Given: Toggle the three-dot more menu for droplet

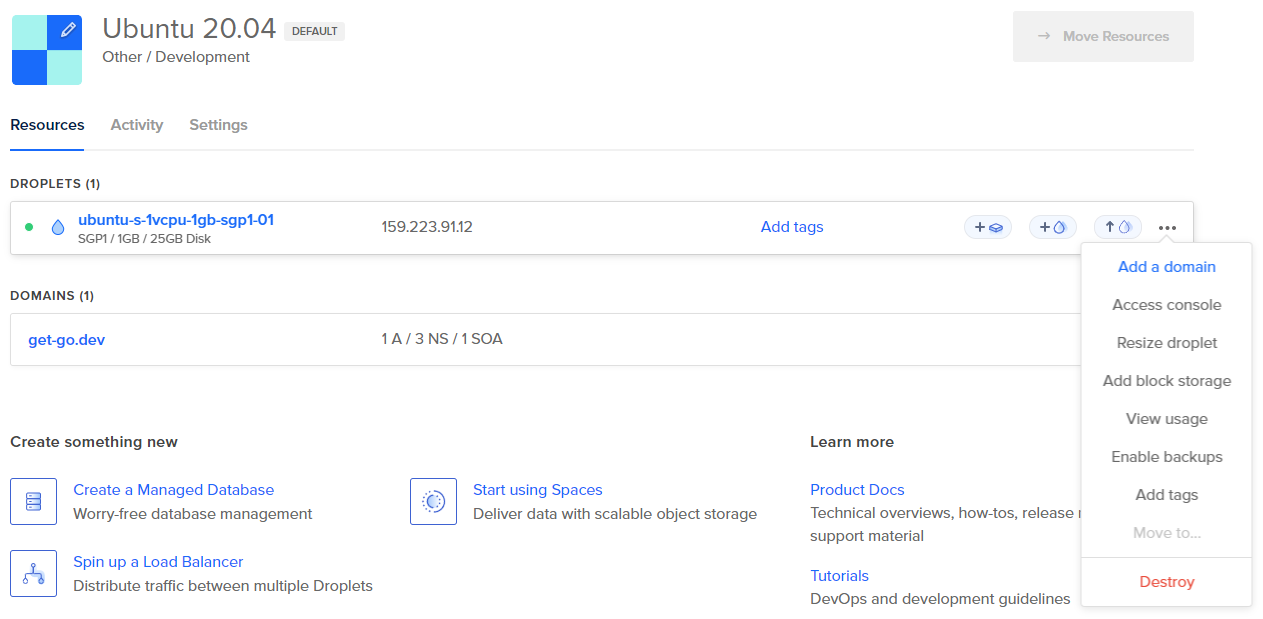Looking at the screenshot, I should click(x=1167, y=228).
